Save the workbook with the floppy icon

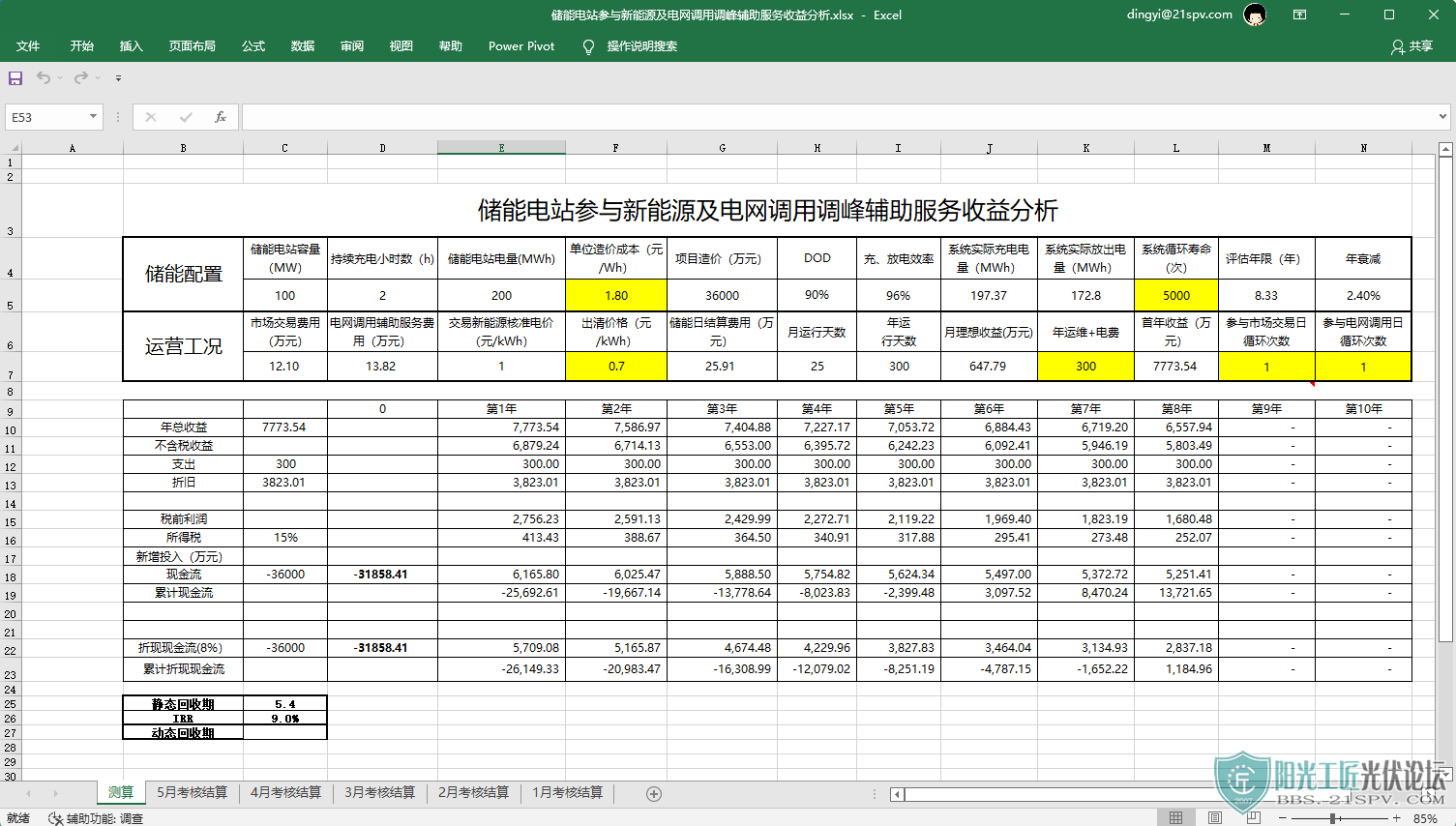click(x=15, y=77)
